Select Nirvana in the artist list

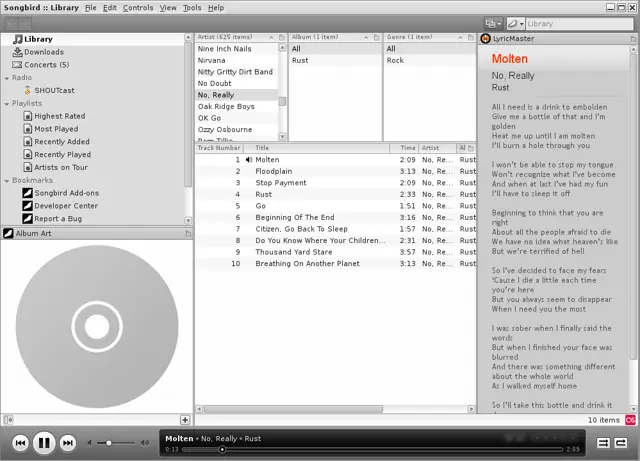(237, 60)
